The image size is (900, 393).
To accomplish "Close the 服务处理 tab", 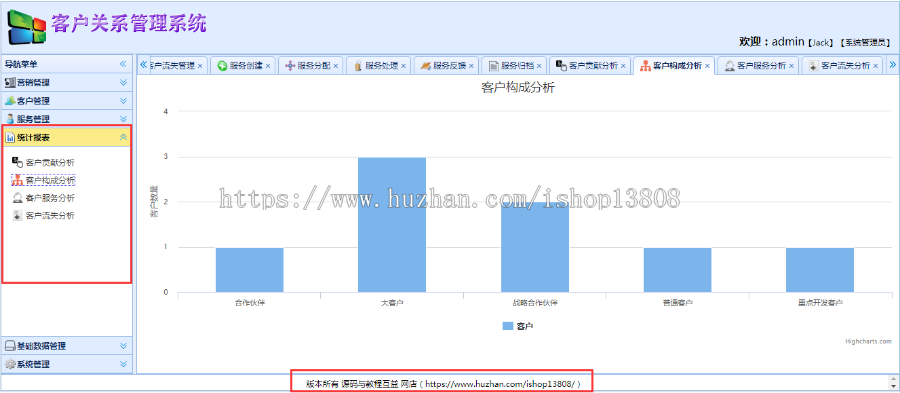I will click(403, 66).
